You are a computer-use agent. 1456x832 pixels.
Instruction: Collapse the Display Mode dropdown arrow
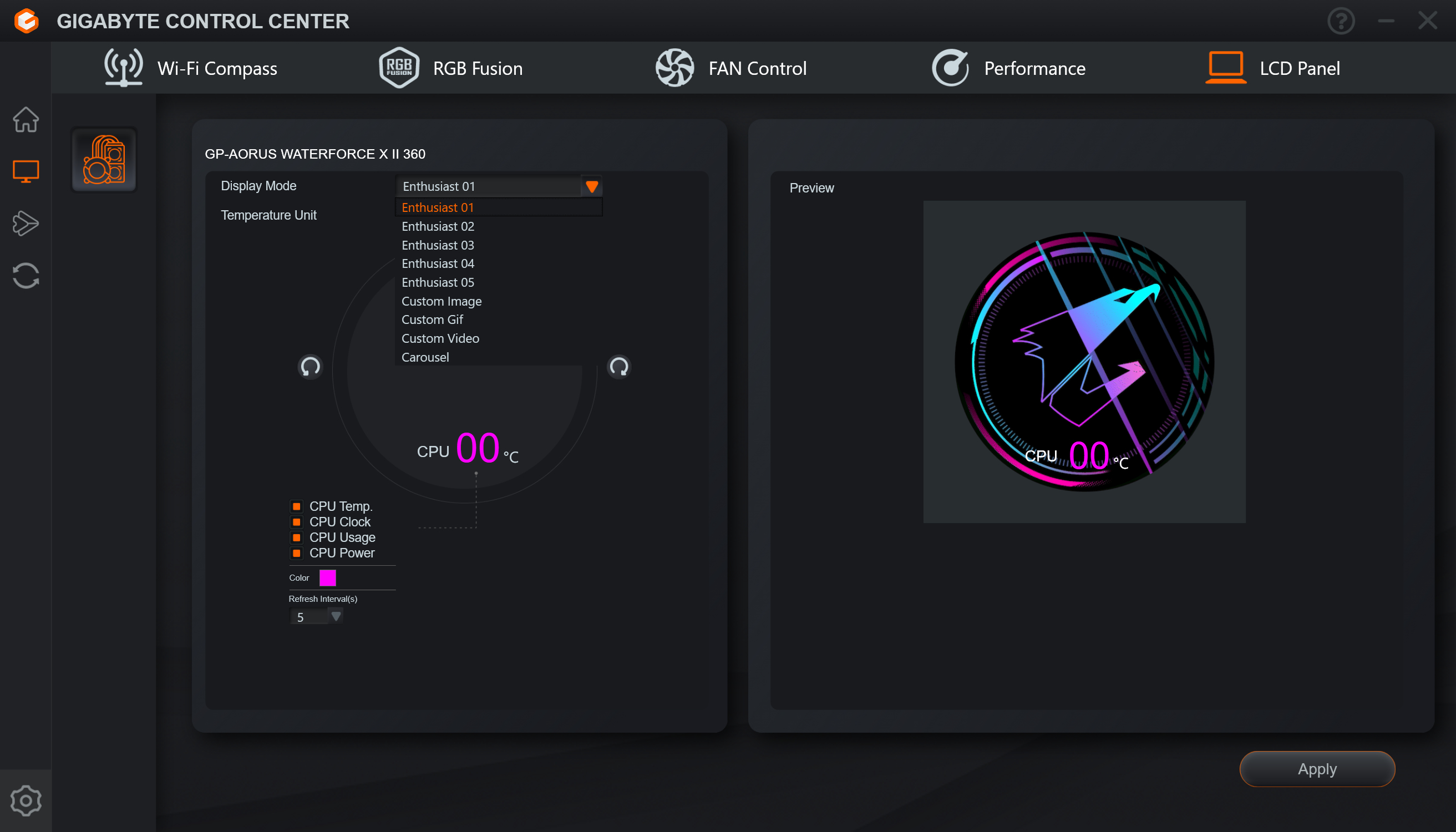pyautogui.click(x=592, y=187)
